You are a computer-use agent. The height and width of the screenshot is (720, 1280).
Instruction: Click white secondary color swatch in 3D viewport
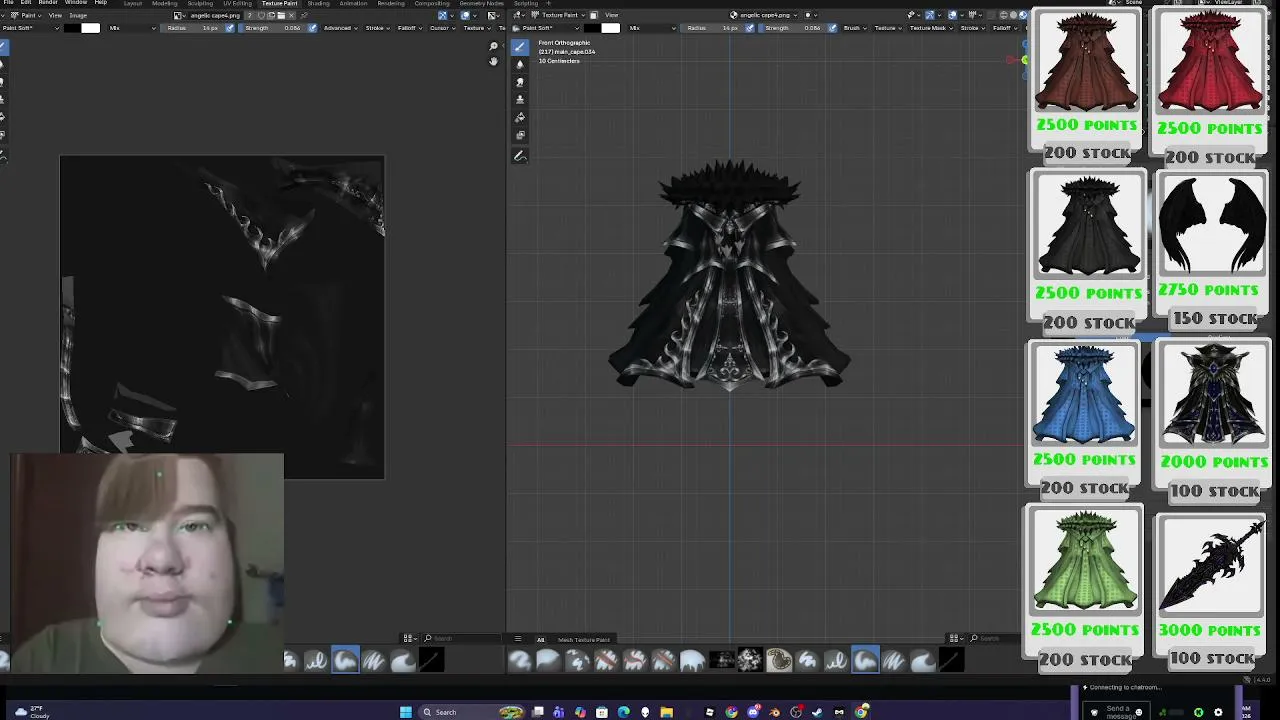[x=611, y=28]
